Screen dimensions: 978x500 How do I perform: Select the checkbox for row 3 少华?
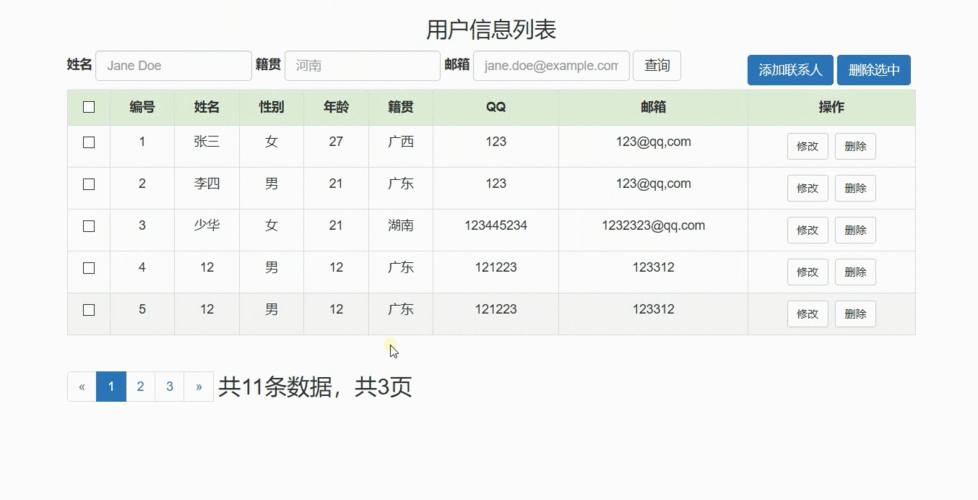(89, 226)
